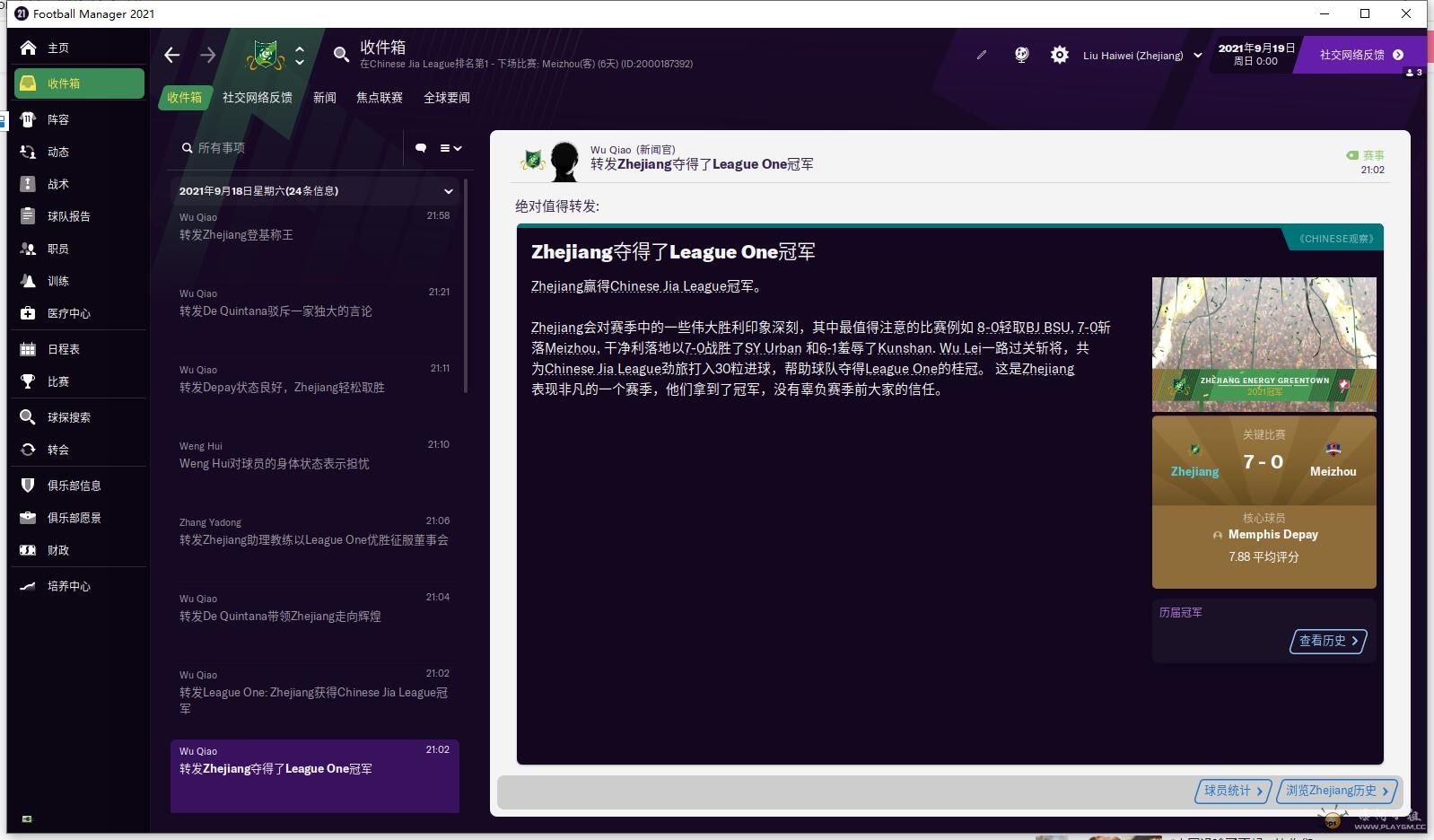Expand the Liu Haiwei (Zhejiang) manager dropdown
The width and height of the screenshot is (1434, 840).
point(1142,55)
